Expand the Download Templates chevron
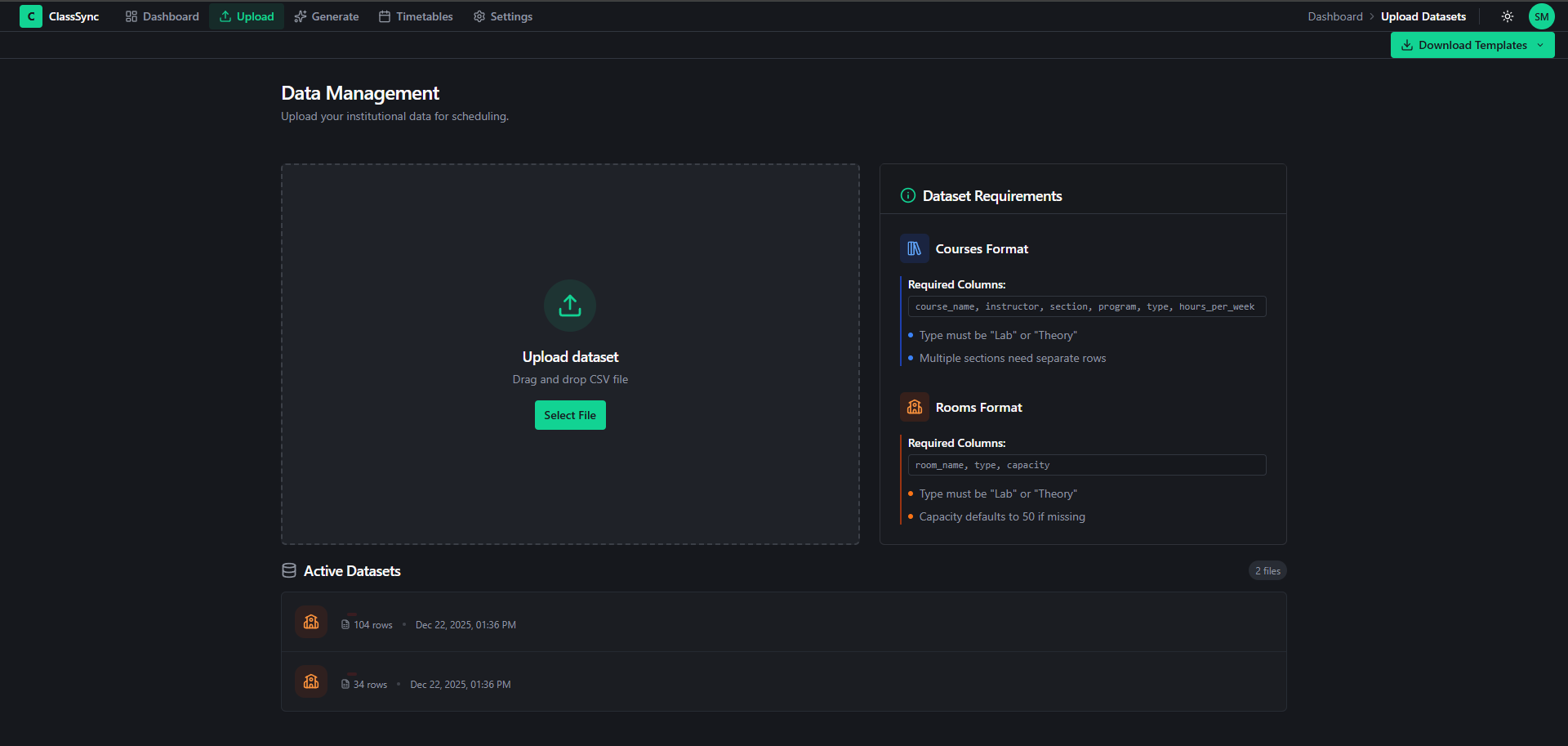This screenshot has width=1568, height=746. pyautogui.click(x=1540, y=45)
